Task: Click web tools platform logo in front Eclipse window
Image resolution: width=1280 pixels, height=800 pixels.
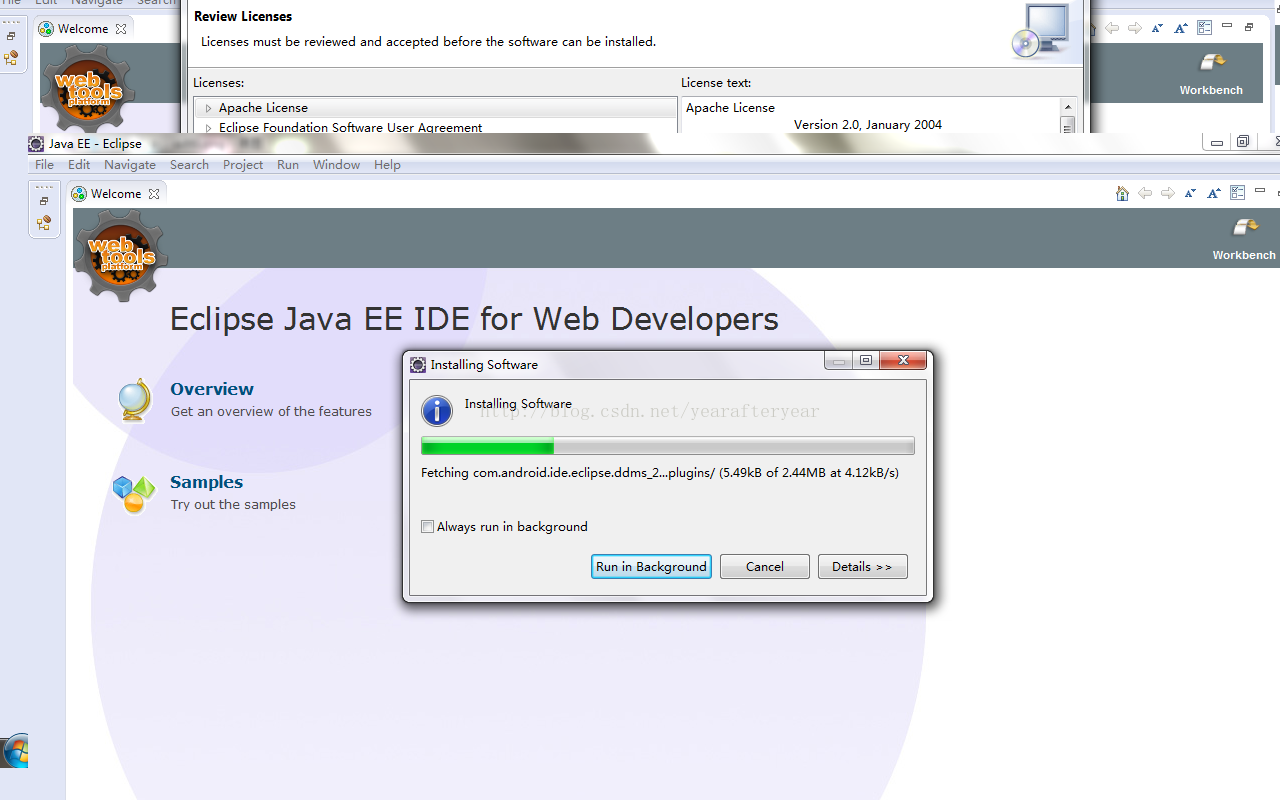Action: (x=121, y=253)
